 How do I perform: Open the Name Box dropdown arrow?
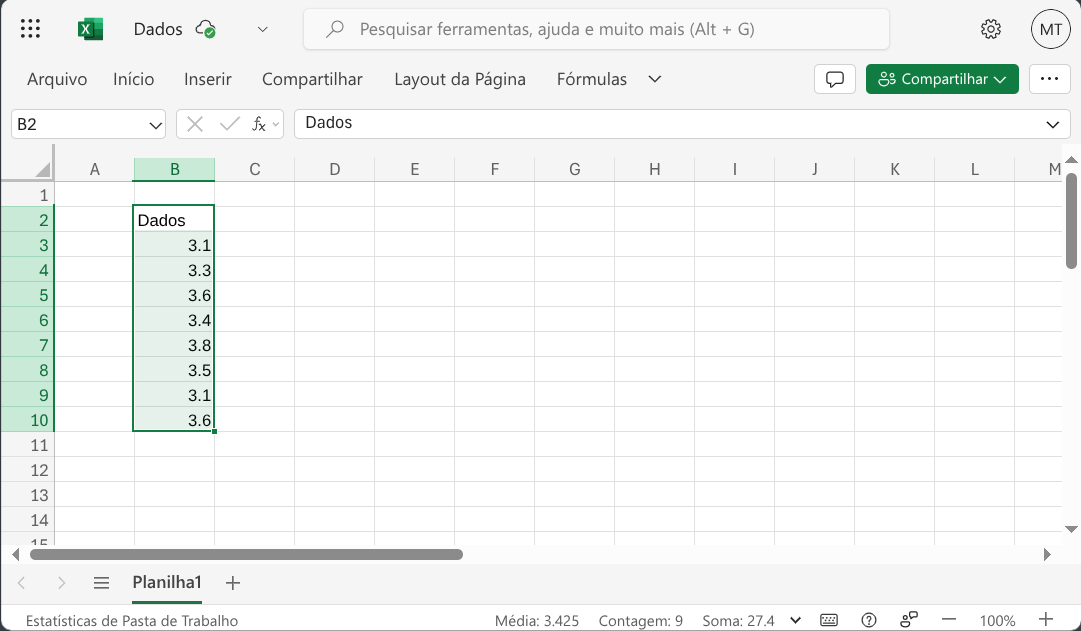(x=156, y=124)
